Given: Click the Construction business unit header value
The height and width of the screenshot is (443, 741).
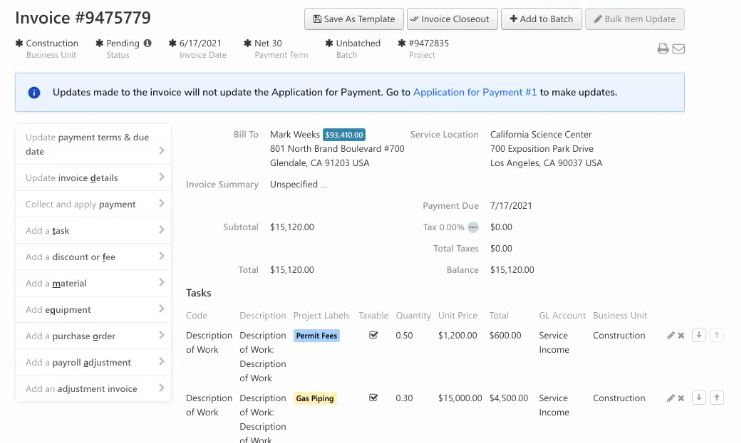Looking at the screenshot, I should click(x=52, y=43).
